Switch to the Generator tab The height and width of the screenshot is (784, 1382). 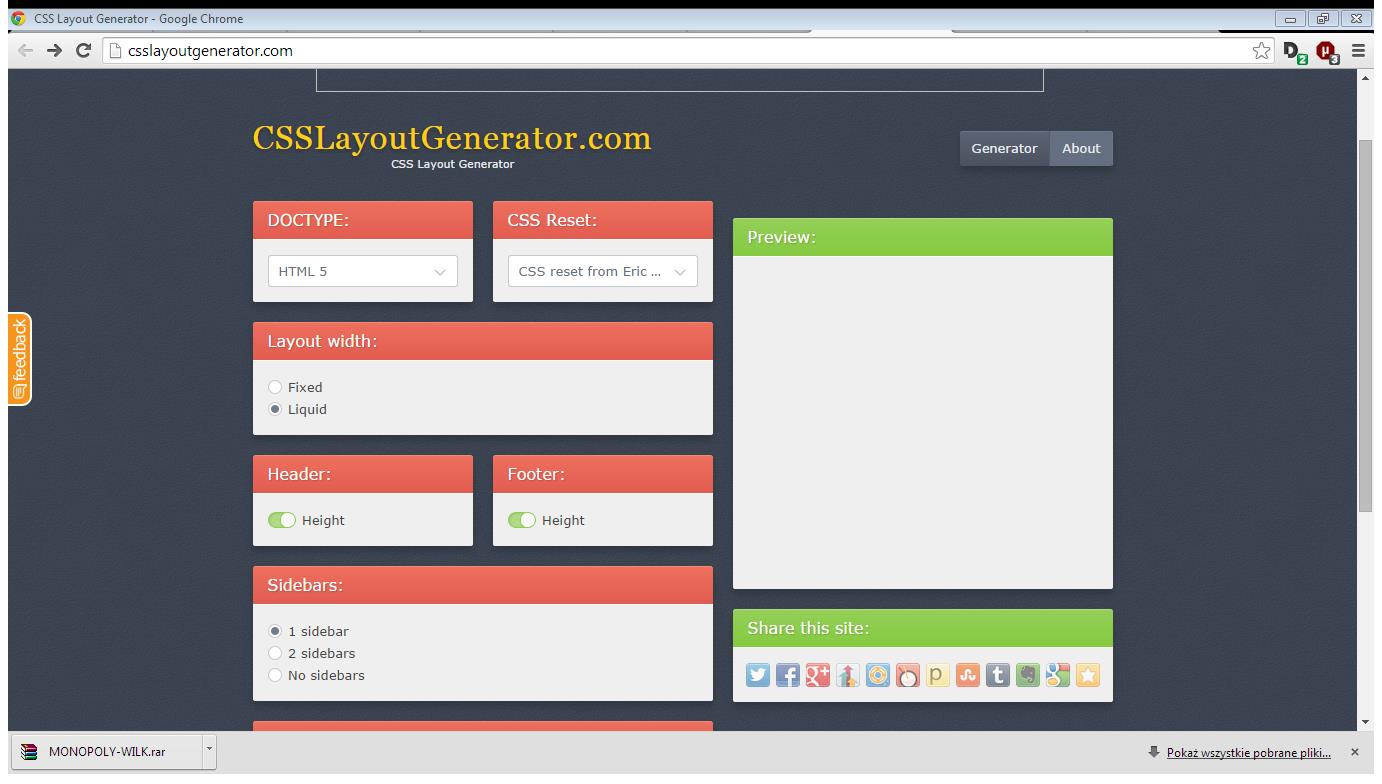(1004, 148)
